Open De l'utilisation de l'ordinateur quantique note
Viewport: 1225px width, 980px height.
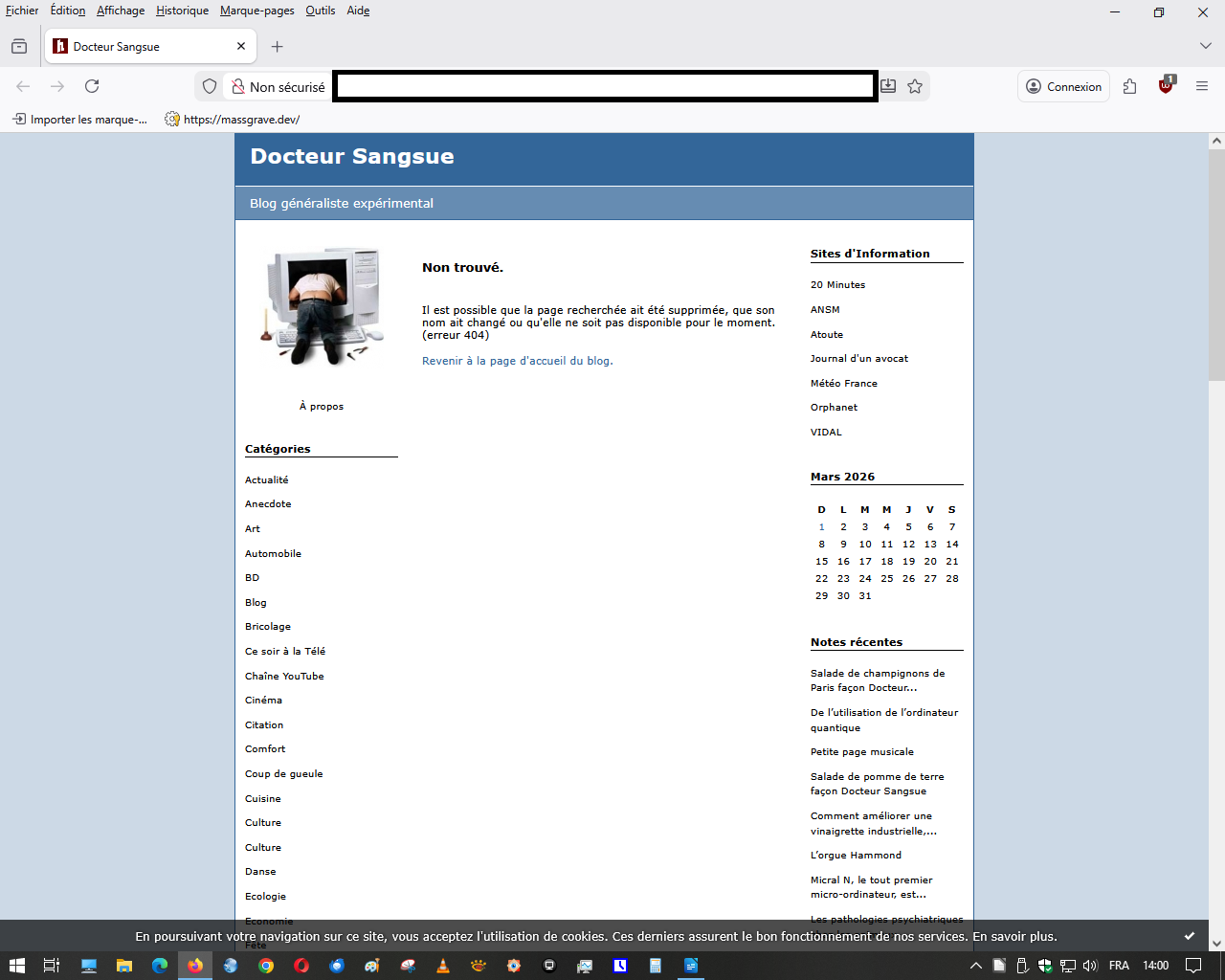pyautogui.click(x=884, y=720)
